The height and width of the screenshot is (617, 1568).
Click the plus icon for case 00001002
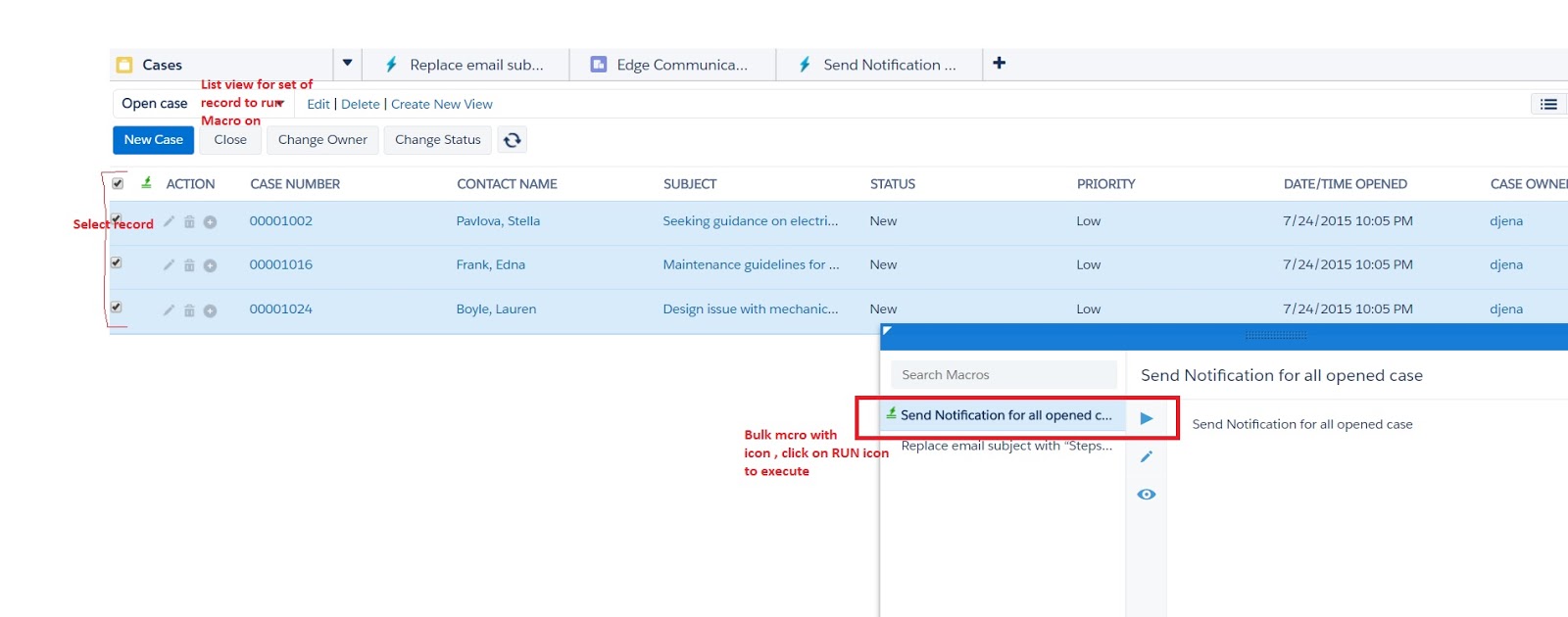(x=210, y=222)
